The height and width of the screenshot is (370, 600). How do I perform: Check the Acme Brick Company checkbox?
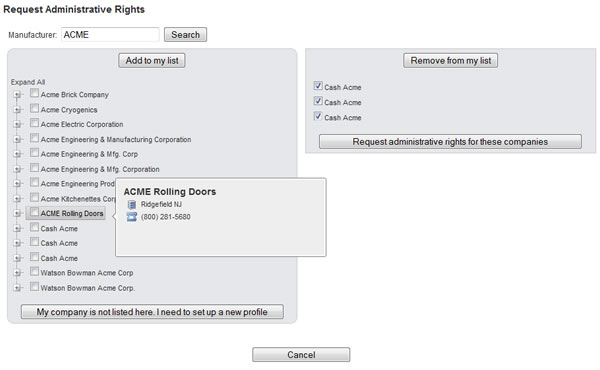(34, 93)
